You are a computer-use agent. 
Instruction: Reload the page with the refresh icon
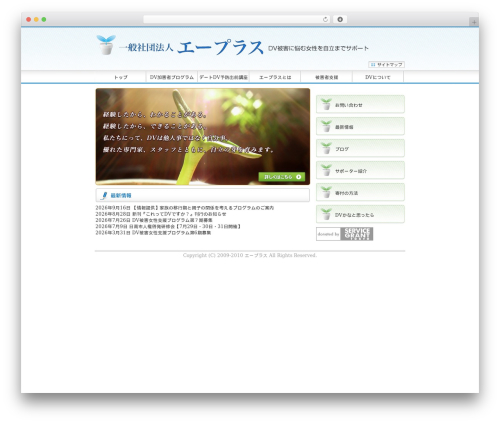tap(325, 20)
